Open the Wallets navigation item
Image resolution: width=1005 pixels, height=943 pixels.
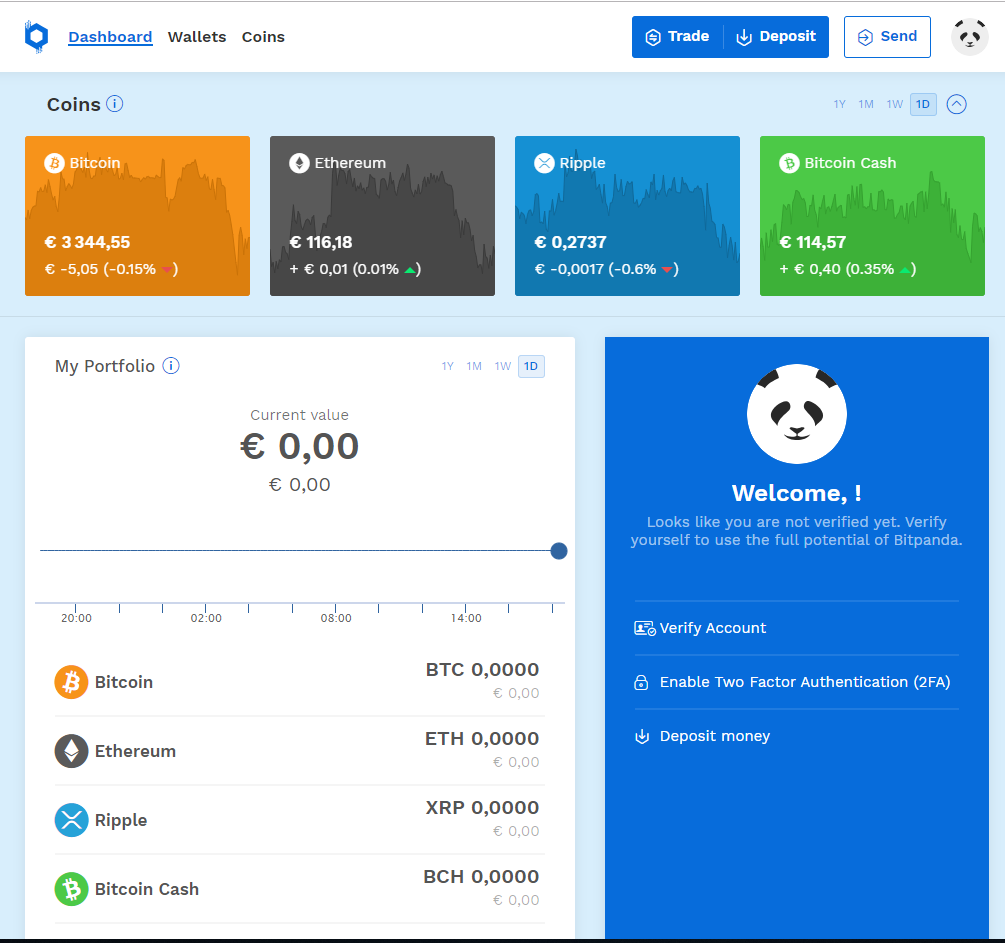coord(197,36)
